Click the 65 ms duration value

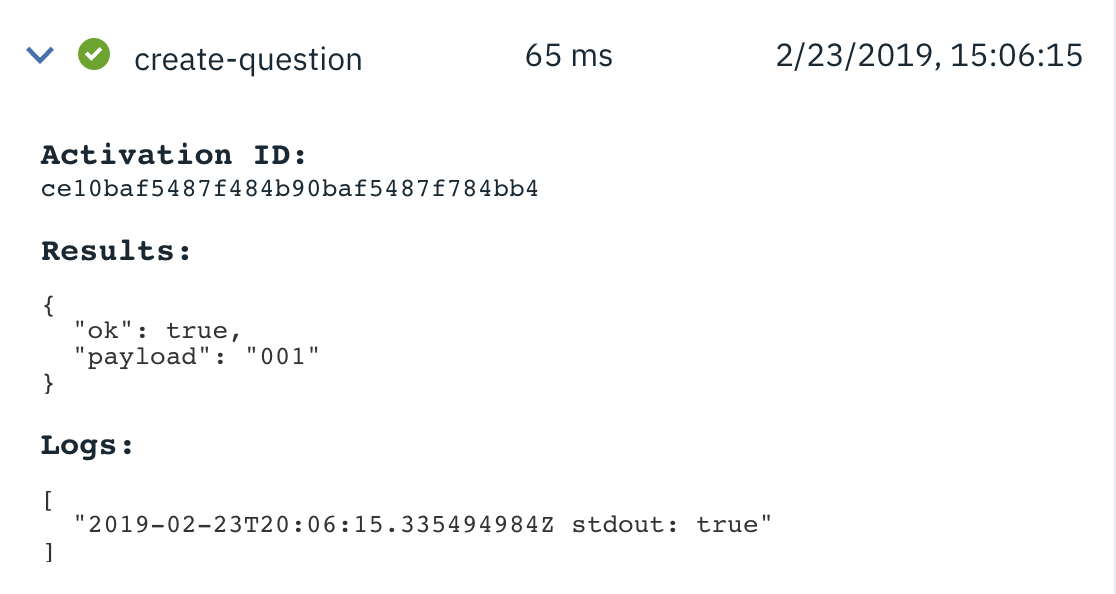pos(569,55)
